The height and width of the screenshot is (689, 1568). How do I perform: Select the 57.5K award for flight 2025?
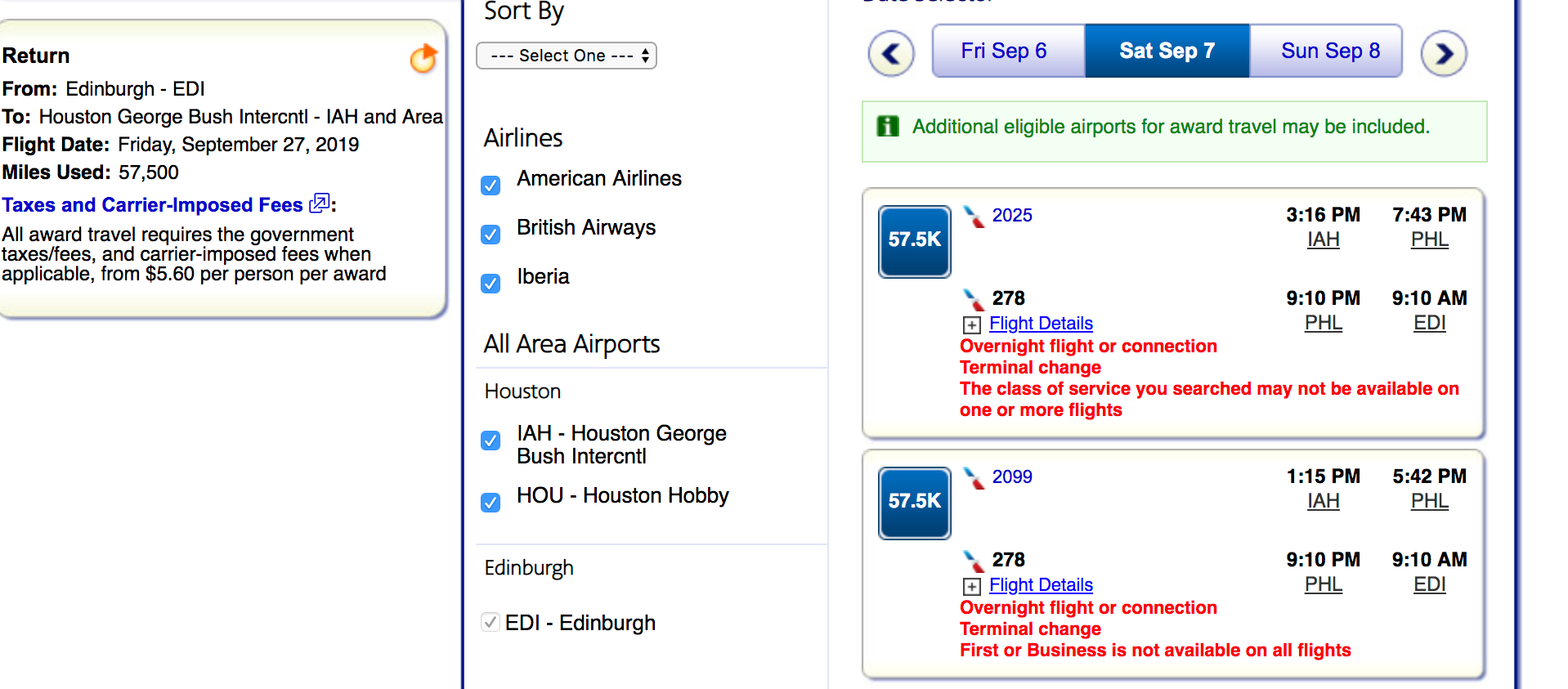pos(914,241)
